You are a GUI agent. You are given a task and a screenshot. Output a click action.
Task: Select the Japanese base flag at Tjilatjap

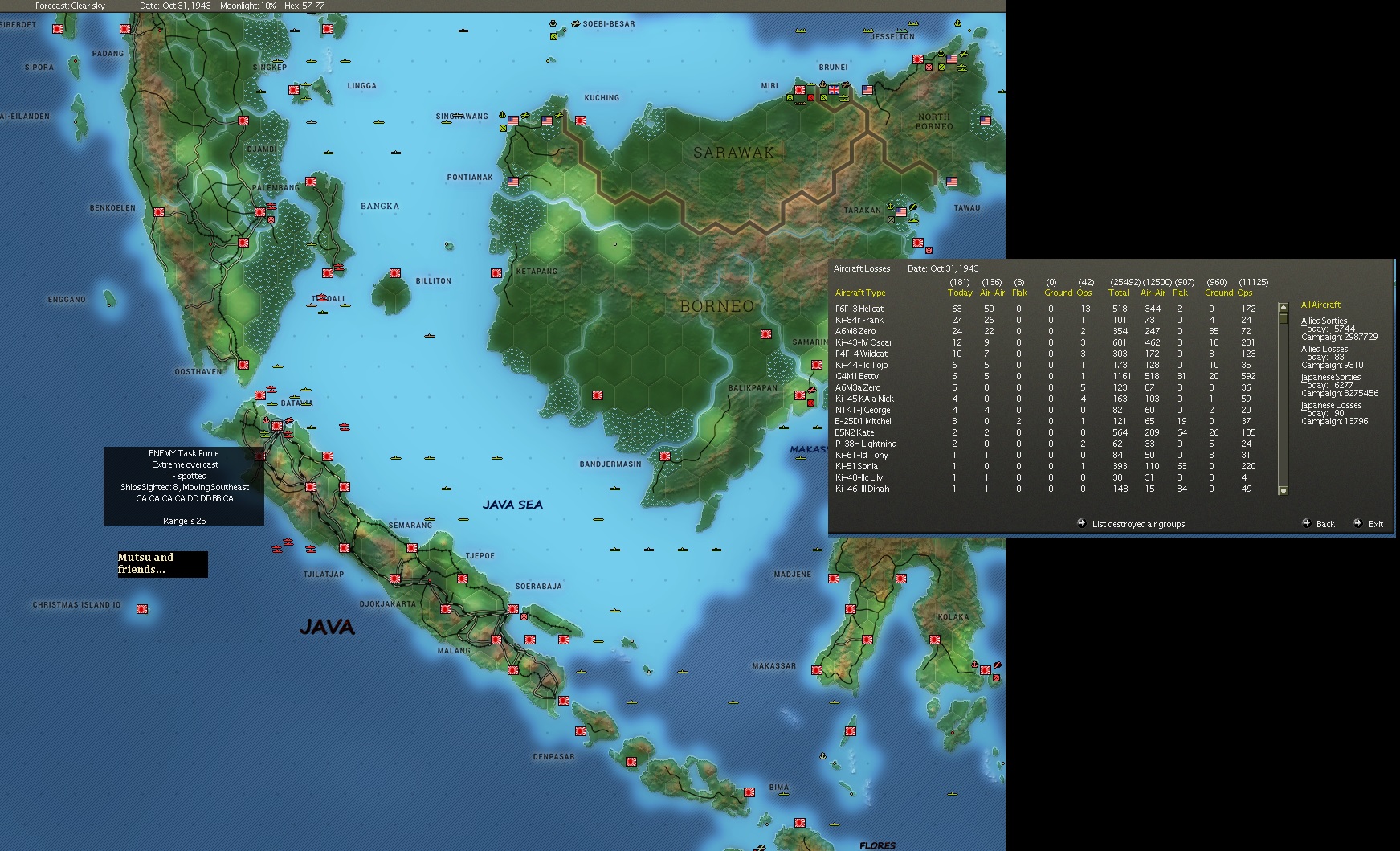click(345, 548)
